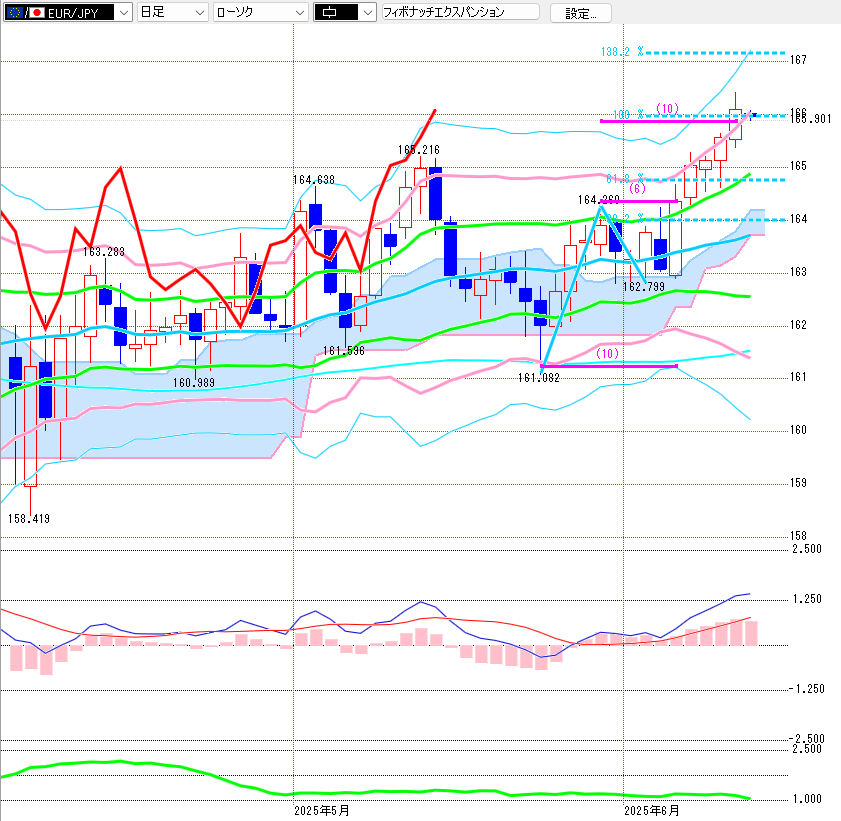Click the 164 price axis label
Viewport: 841px width, 821px height.
coord(799,219)
